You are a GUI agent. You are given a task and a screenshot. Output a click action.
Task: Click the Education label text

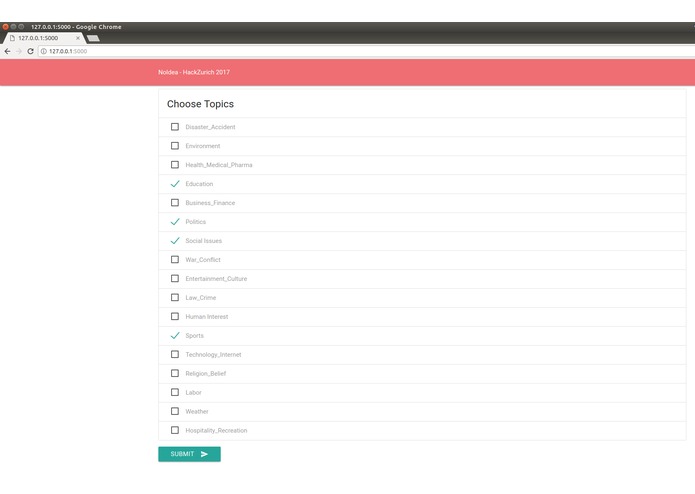coord(199,184)
